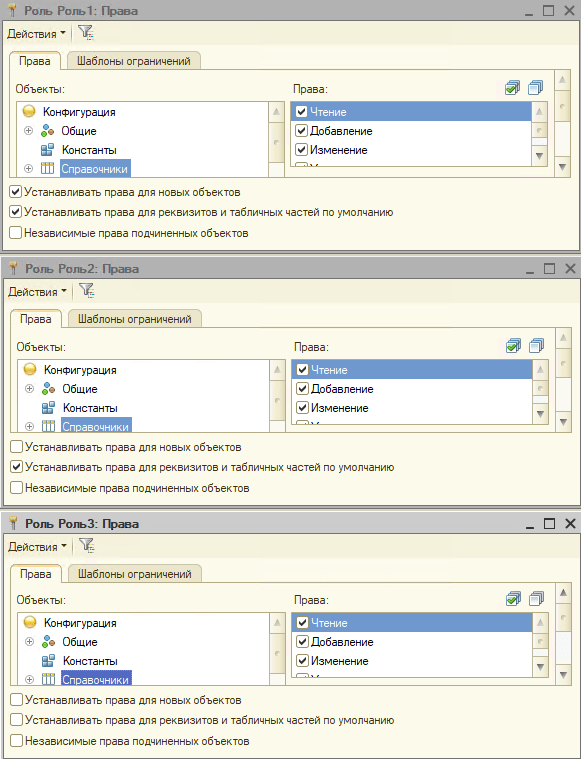Click Справочники table icon in Роль1 window
The height and width of the screenshot is (759, 581).
pos(47,168)
